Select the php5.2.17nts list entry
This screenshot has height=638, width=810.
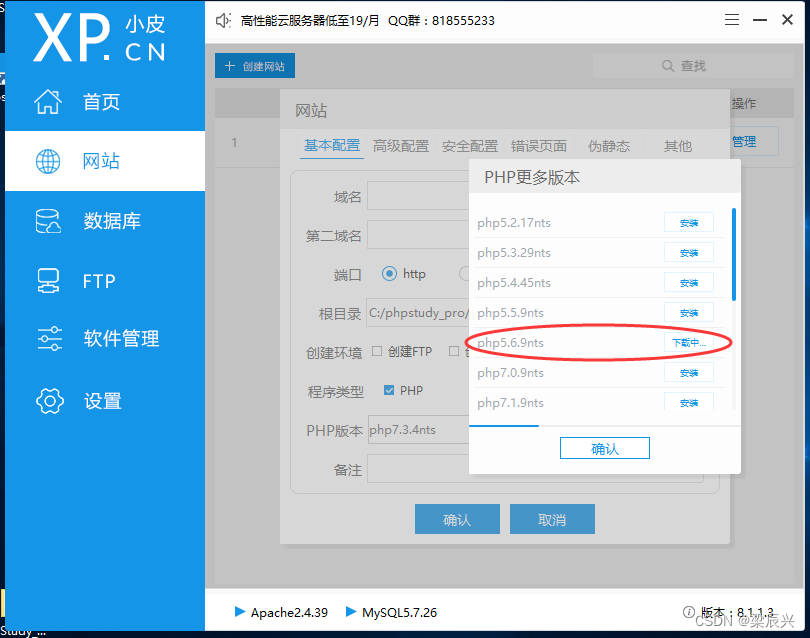coord(599,223)
